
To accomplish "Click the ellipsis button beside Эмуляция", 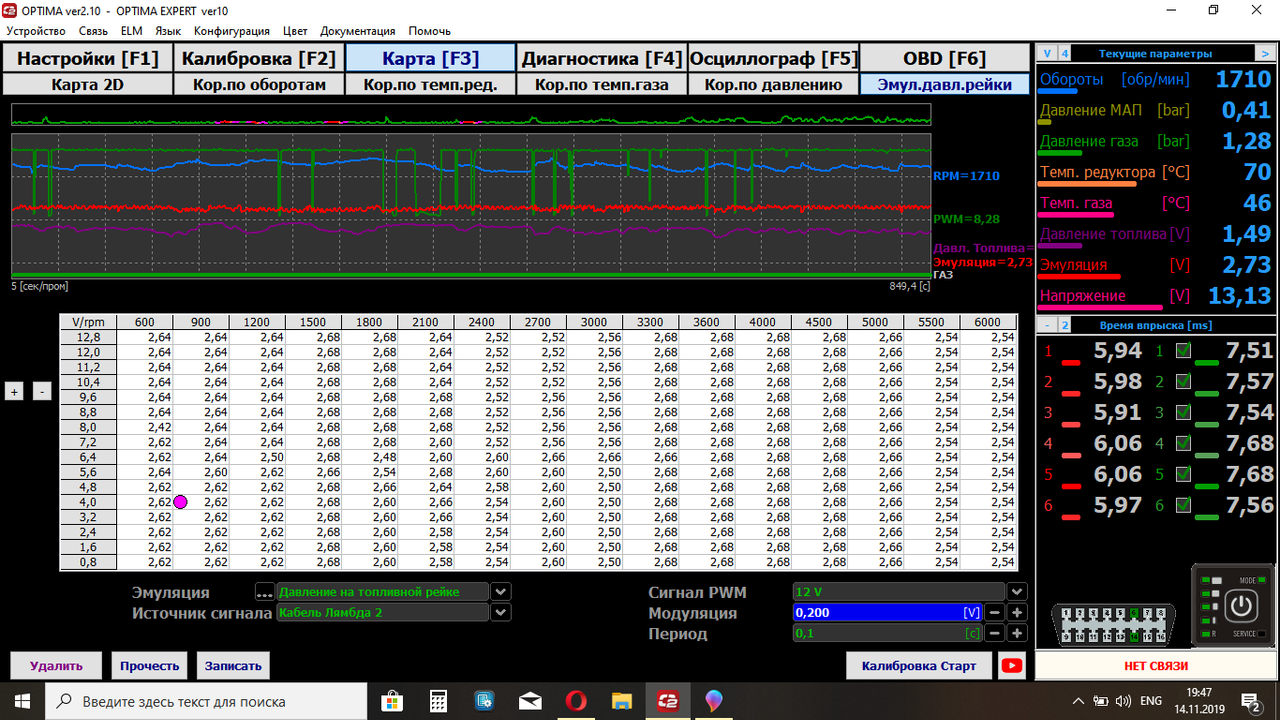I will click(263, 592).
